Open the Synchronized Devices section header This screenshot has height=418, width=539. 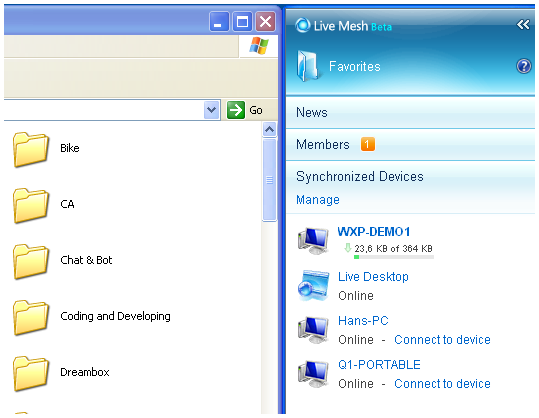pyautogui.click(x=360, y=176)
